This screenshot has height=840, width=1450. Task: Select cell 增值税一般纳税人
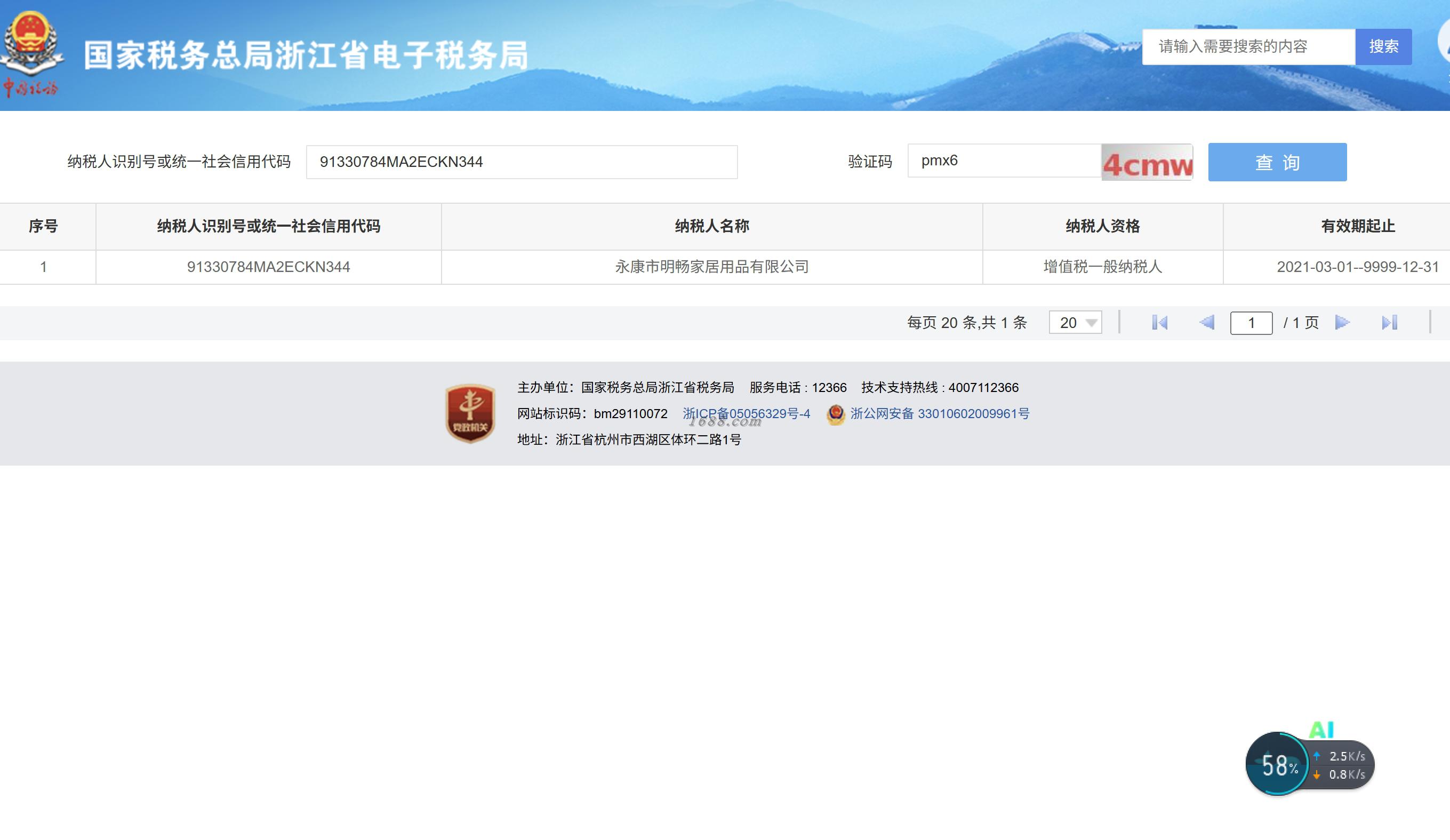point(1102,267)
